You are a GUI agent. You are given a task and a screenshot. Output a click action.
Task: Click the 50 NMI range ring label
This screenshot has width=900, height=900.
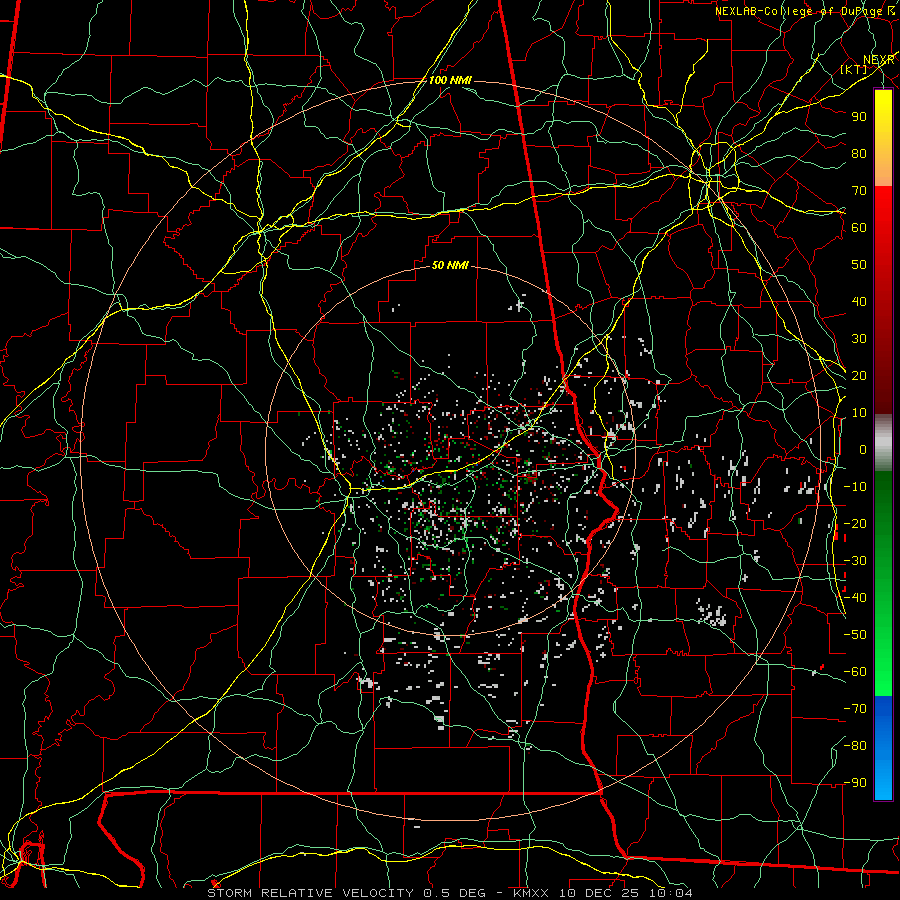[x=450, y=265]
